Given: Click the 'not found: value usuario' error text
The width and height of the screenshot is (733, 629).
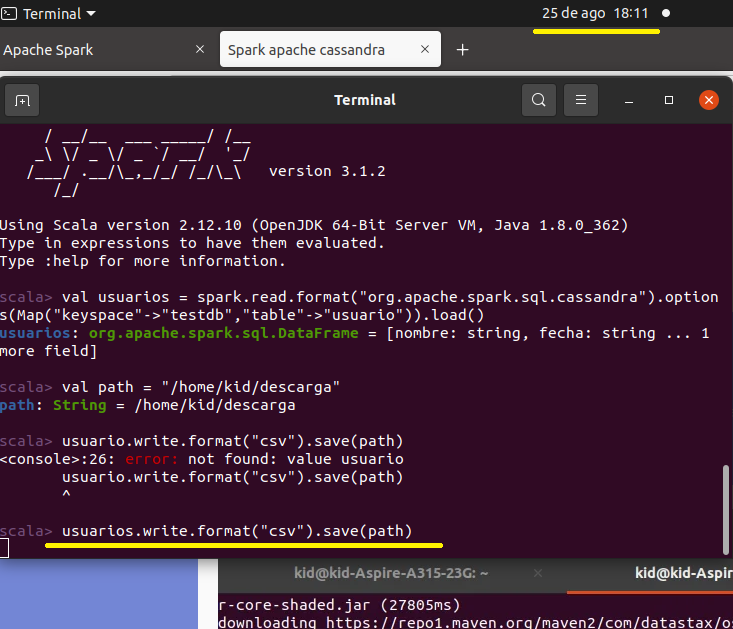Looking at the screenshot, I should pyautogui.click(x=295, y=459).
